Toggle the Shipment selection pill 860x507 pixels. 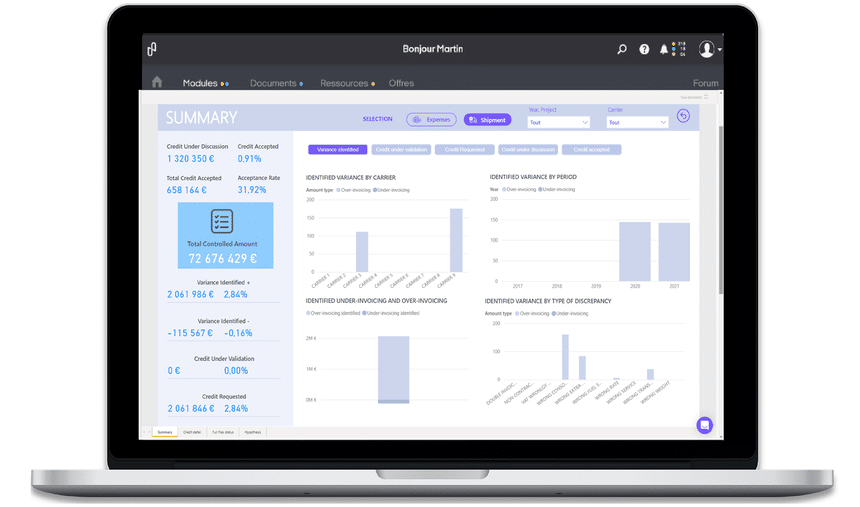click(x=487, y=120)
